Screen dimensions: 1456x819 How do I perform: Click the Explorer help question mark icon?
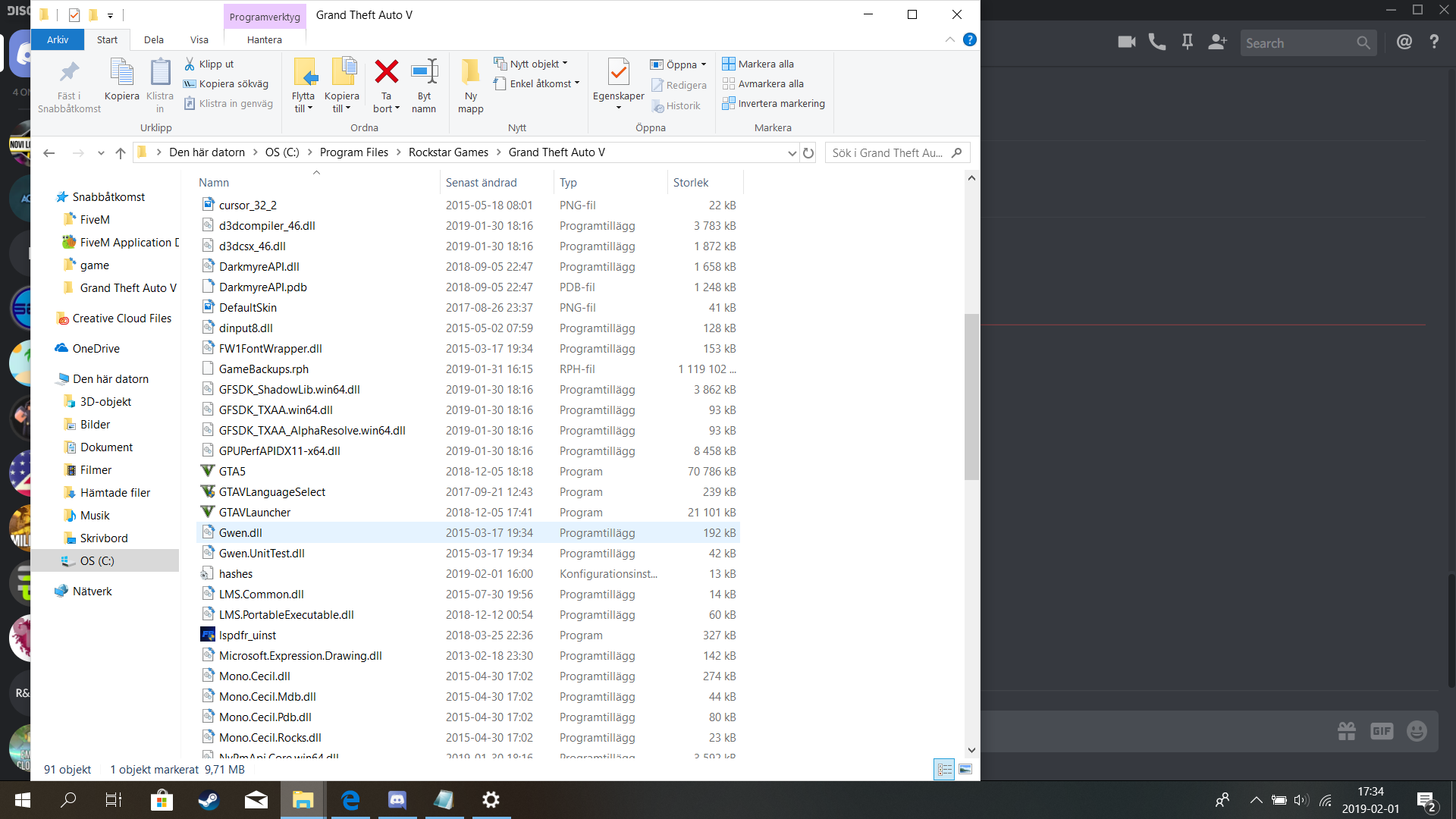[x=970, y=39]
